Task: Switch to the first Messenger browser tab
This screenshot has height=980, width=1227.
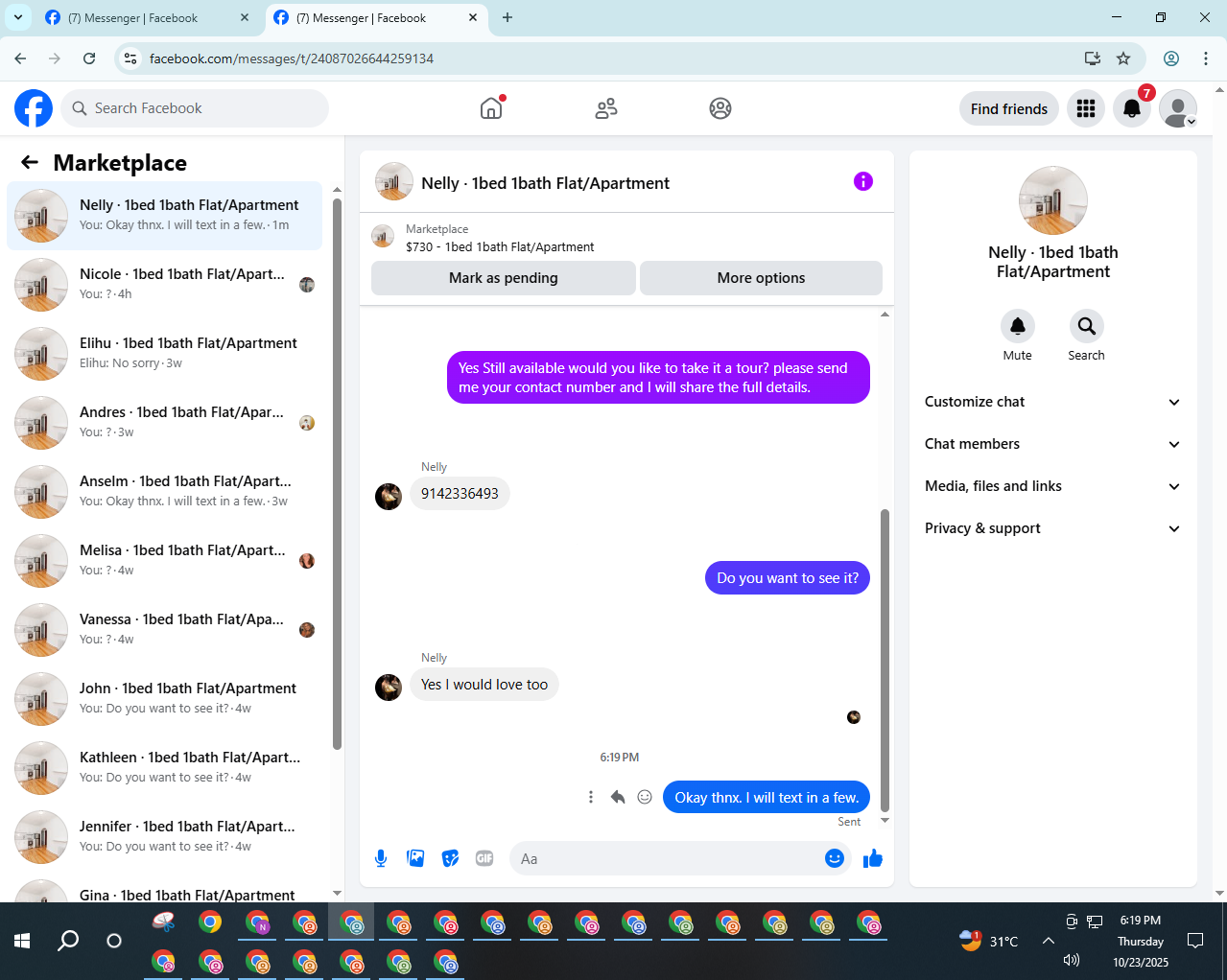Action: [x=147, y=18]
